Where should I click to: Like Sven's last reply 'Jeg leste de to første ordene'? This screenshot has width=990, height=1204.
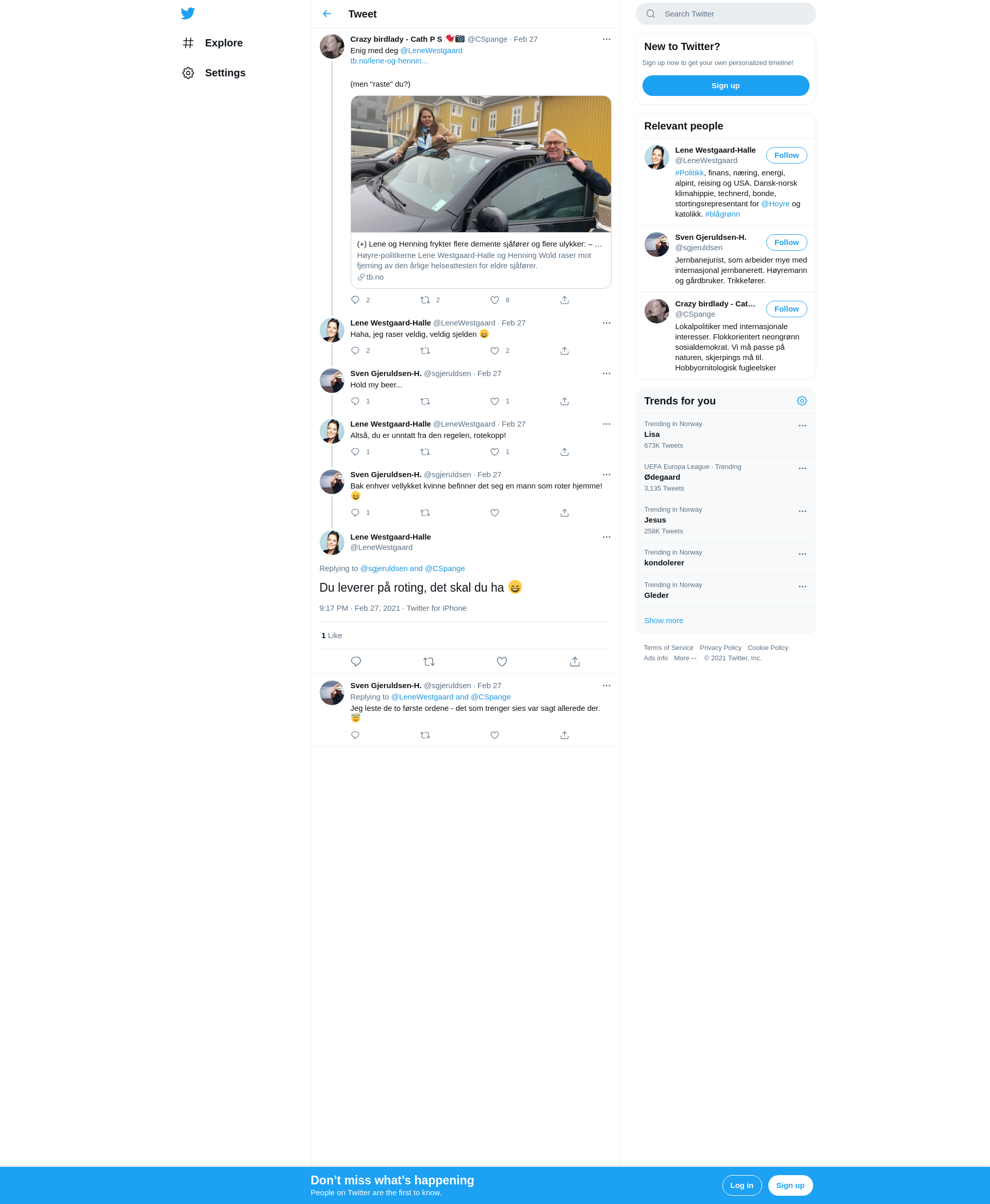494,735
